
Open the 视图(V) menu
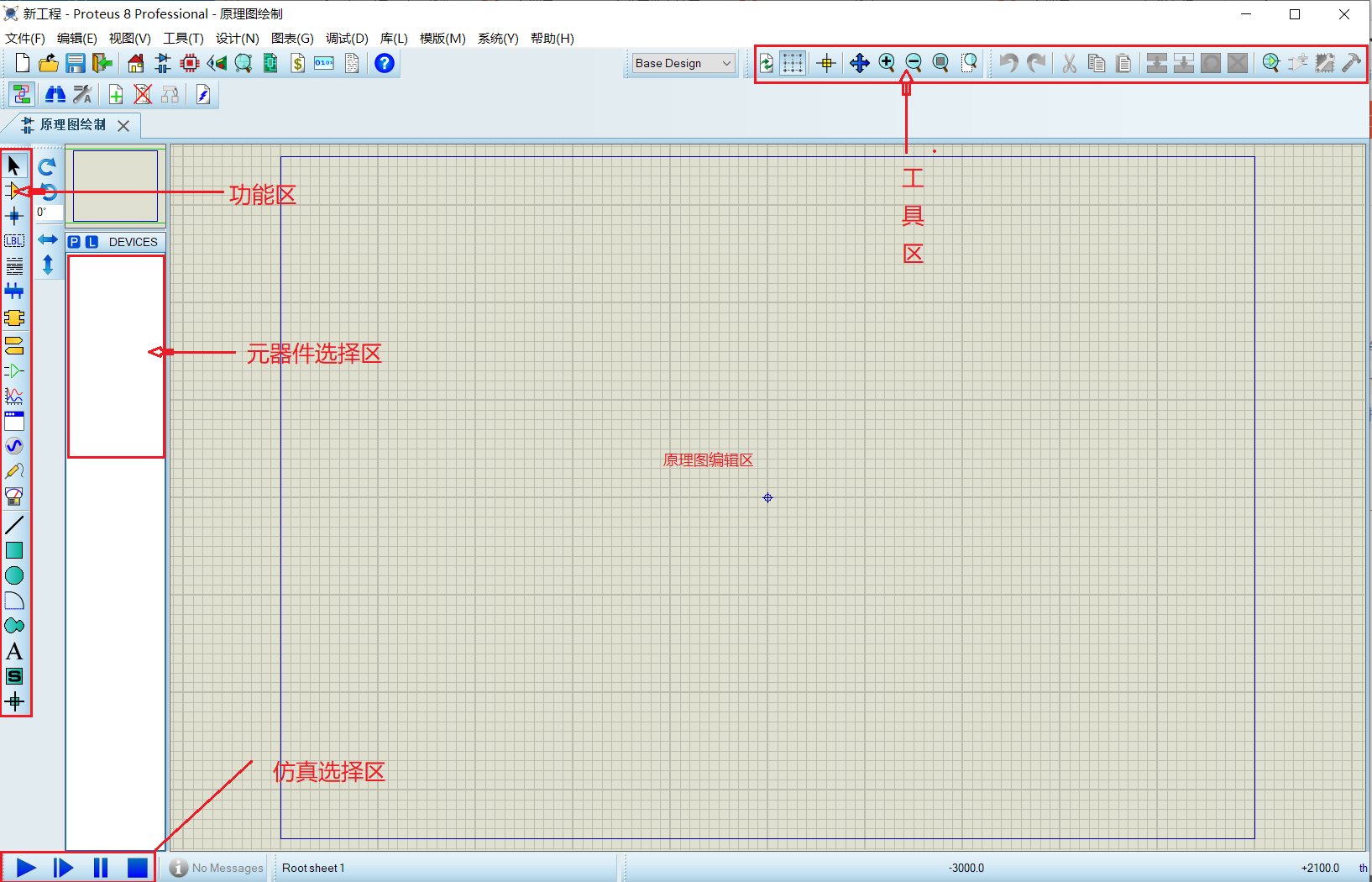click(130, 38)
